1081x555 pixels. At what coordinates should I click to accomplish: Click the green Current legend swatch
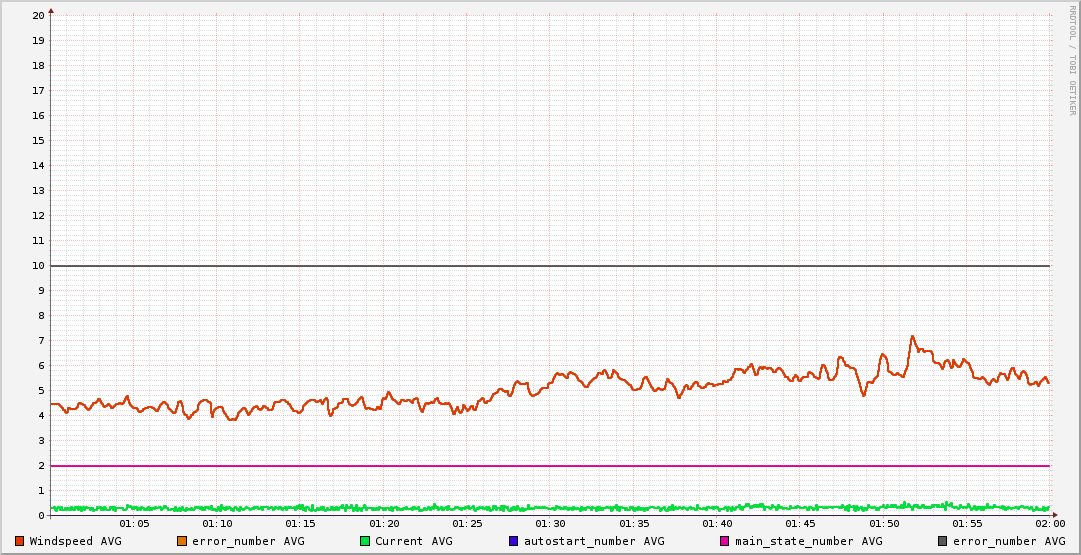[365, 541]
